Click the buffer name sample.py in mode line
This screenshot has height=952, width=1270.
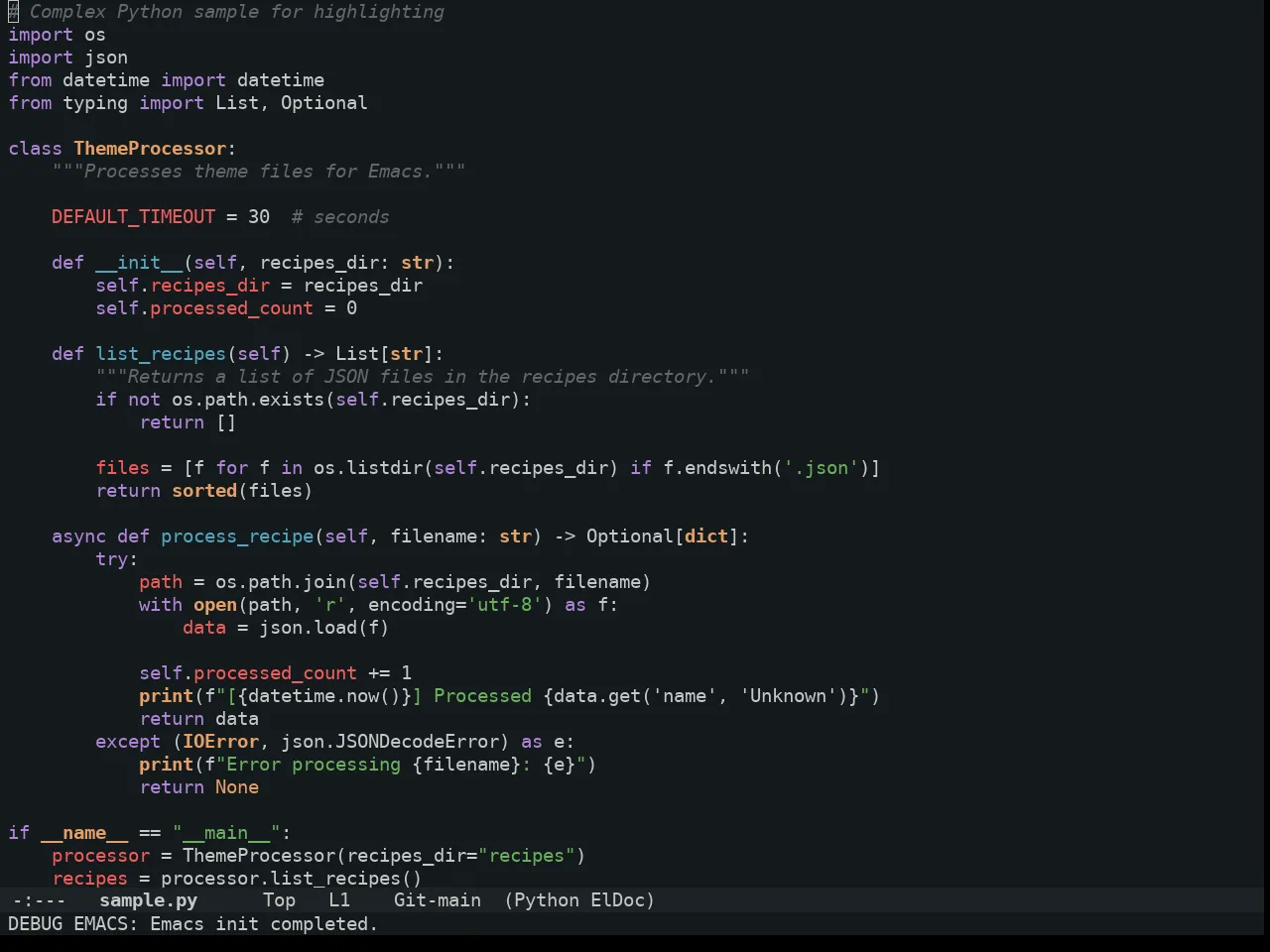tap(149, 900)
